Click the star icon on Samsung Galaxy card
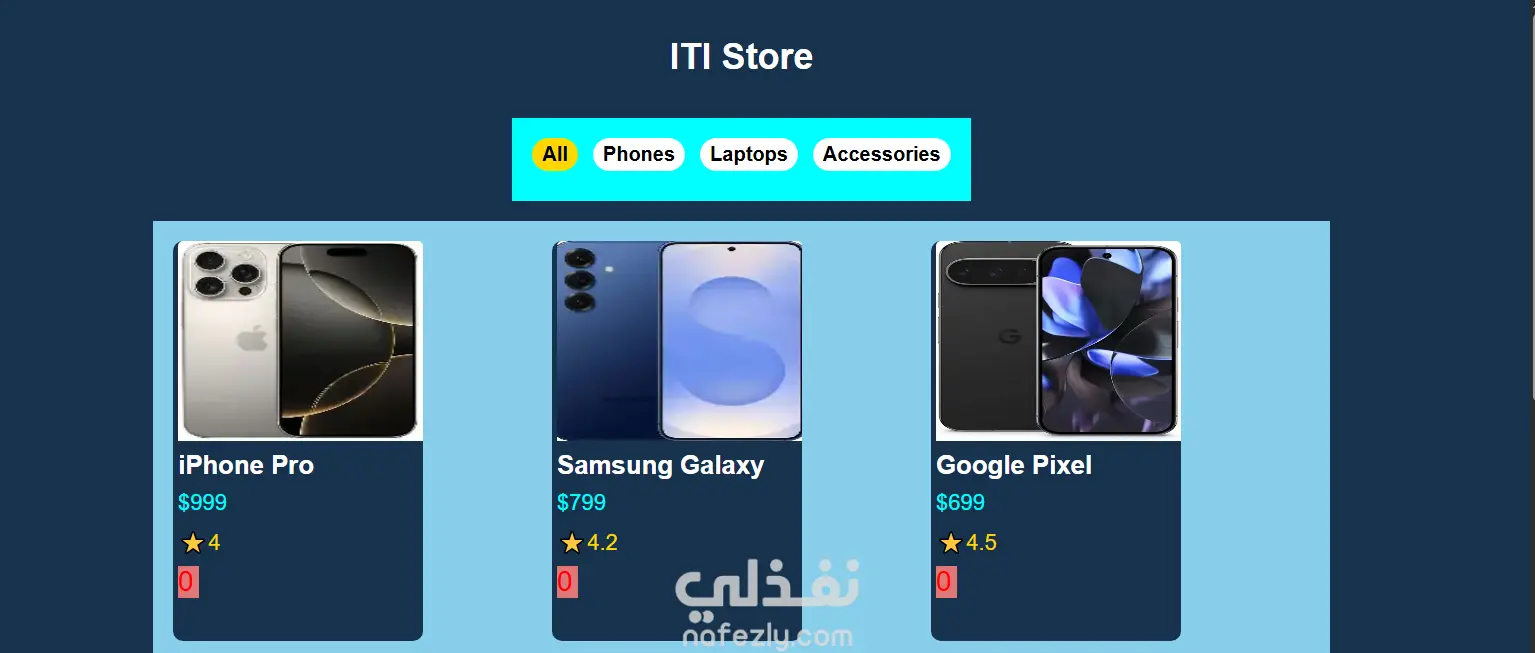 (x=572, y=543)
